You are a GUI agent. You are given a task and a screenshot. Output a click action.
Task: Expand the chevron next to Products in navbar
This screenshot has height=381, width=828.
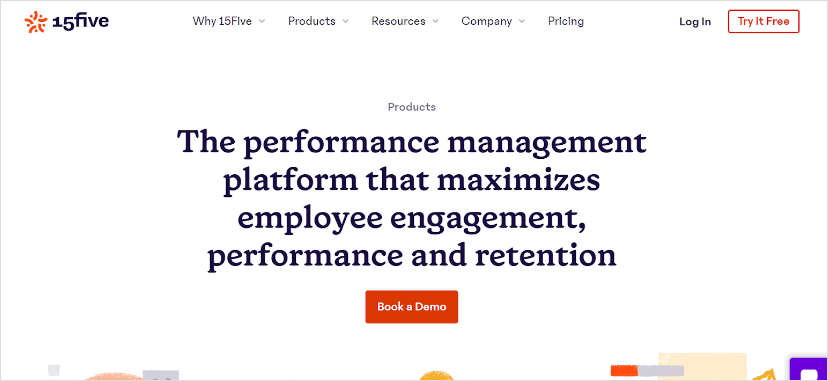pos(345,22)
